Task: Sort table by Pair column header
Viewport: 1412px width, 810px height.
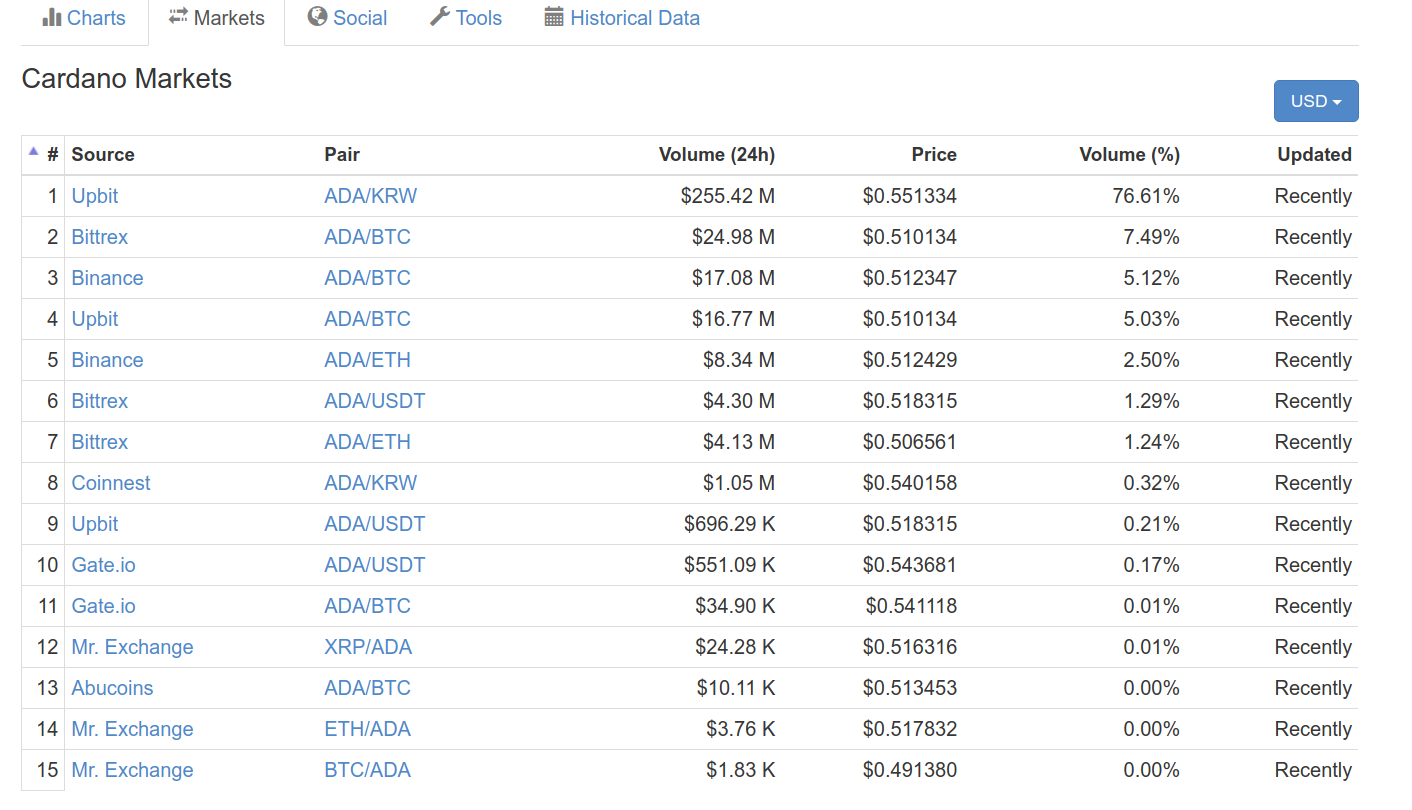Action: 342,155
